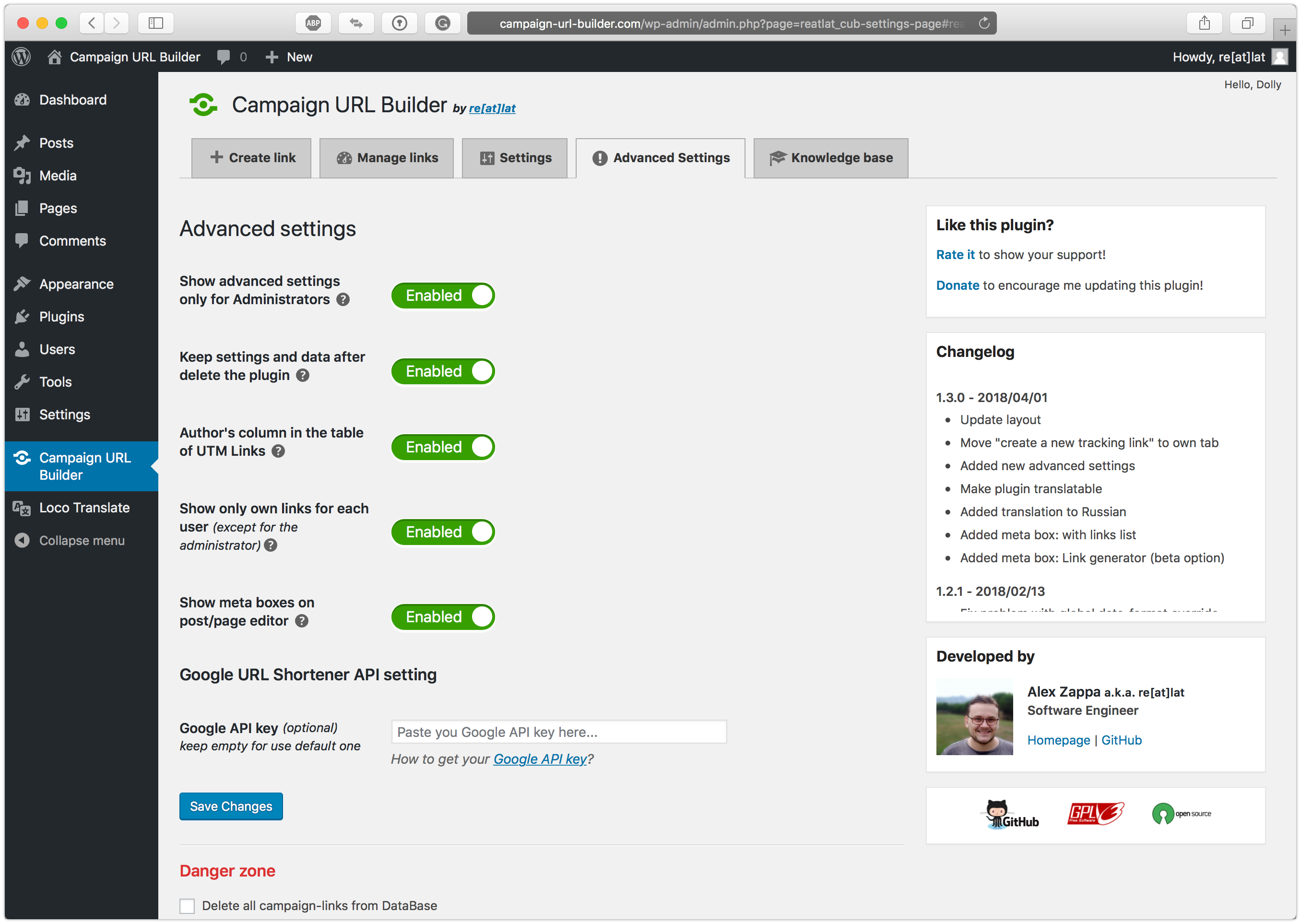Click the Safari address bar

pyautogui.click(x=732, y=24)
